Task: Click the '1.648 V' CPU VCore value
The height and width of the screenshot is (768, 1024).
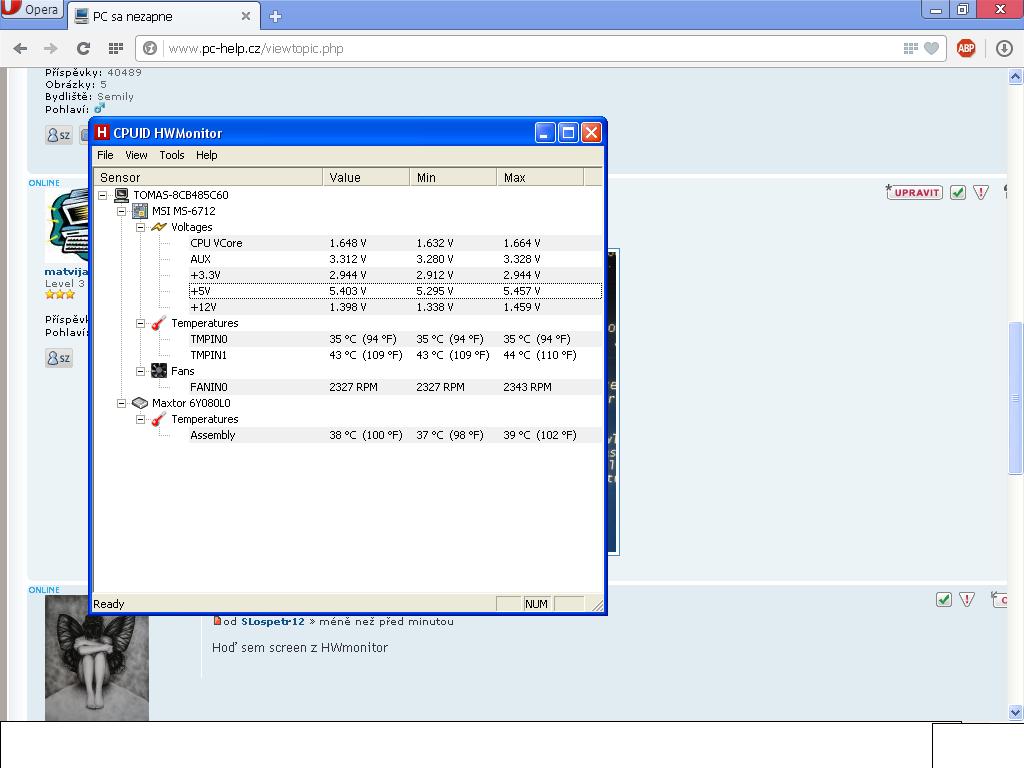Action: [x=347, y=243]
